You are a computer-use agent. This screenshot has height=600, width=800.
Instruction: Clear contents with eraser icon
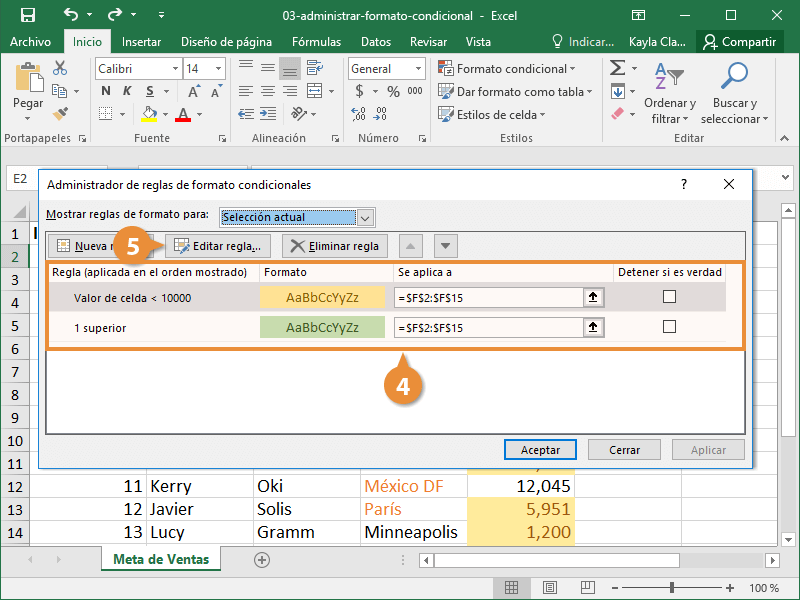tap(617, 113)
